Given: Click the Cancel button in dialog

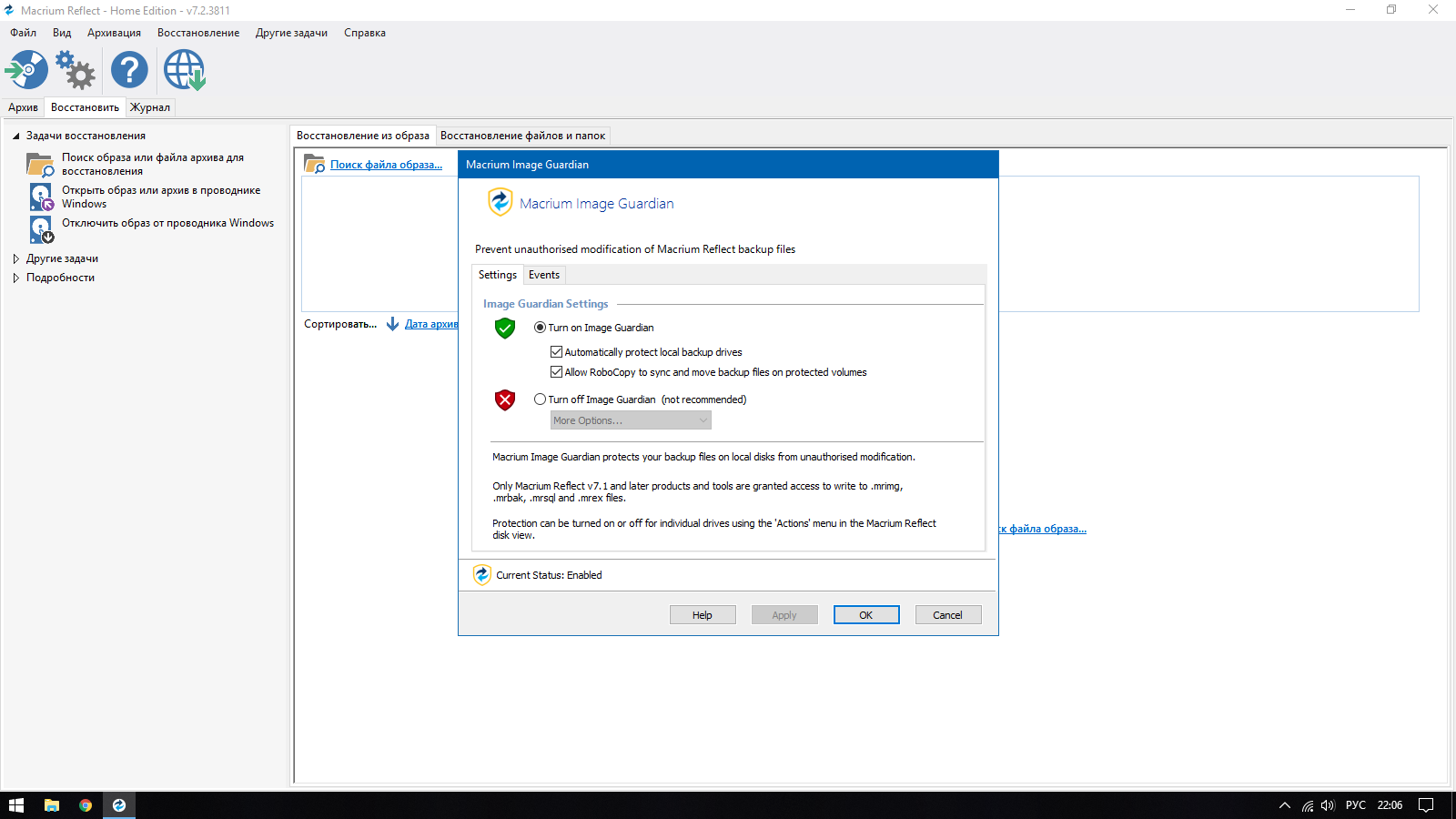Looking at the screenshot, I should (947, 615).
